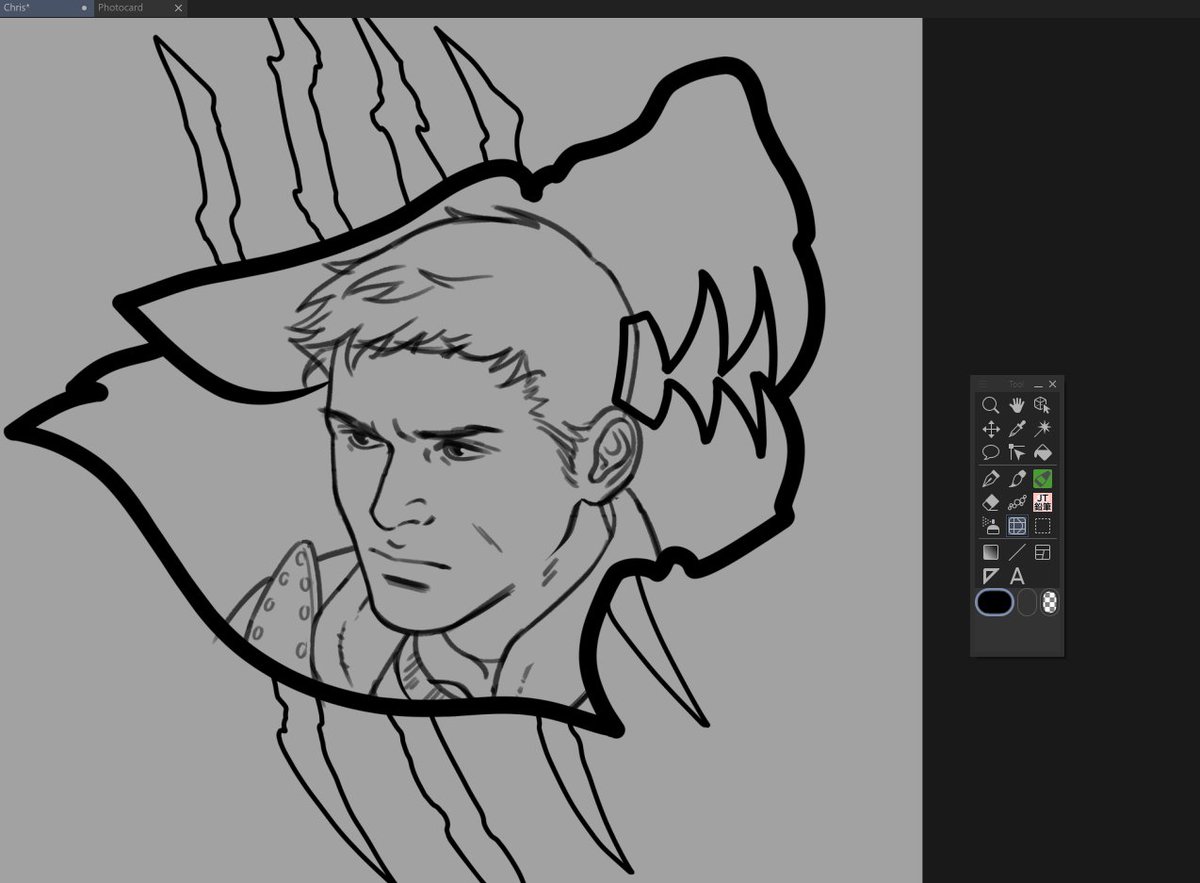Image resolution: width=1200 pixels, height=883 pixels.
Task: Select the Operation object cube tool
Action: (x=1043, y=405)
